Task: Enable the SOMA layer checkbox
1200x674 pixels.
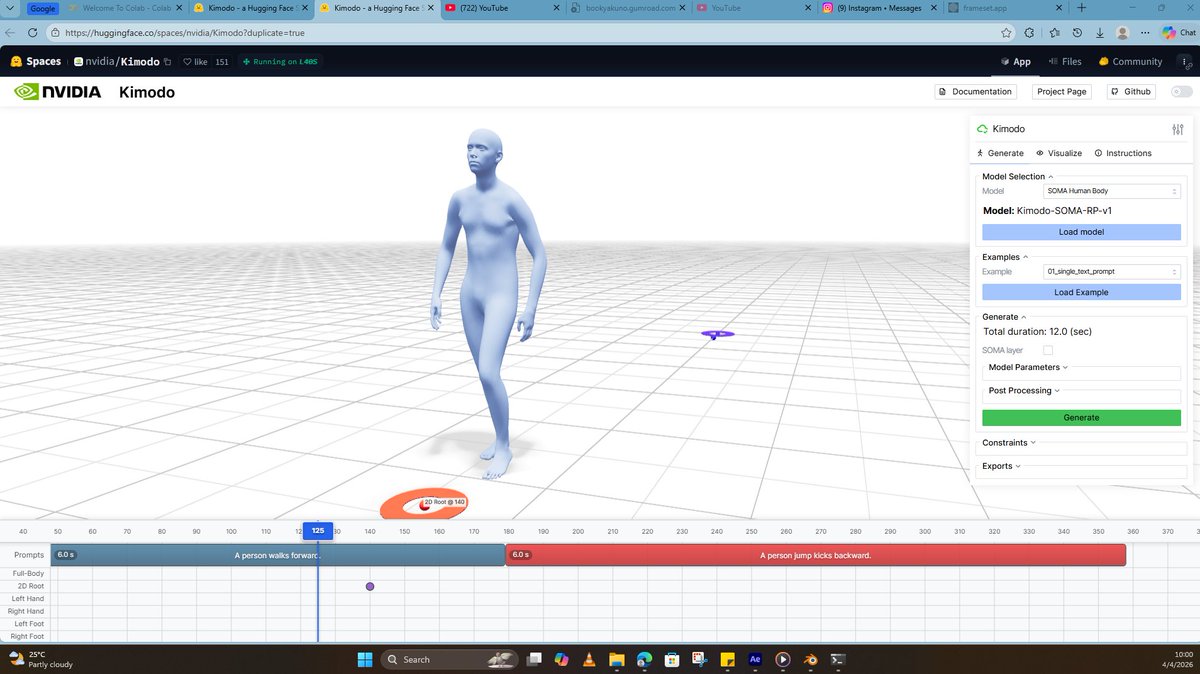Action: coord(1048,350)
